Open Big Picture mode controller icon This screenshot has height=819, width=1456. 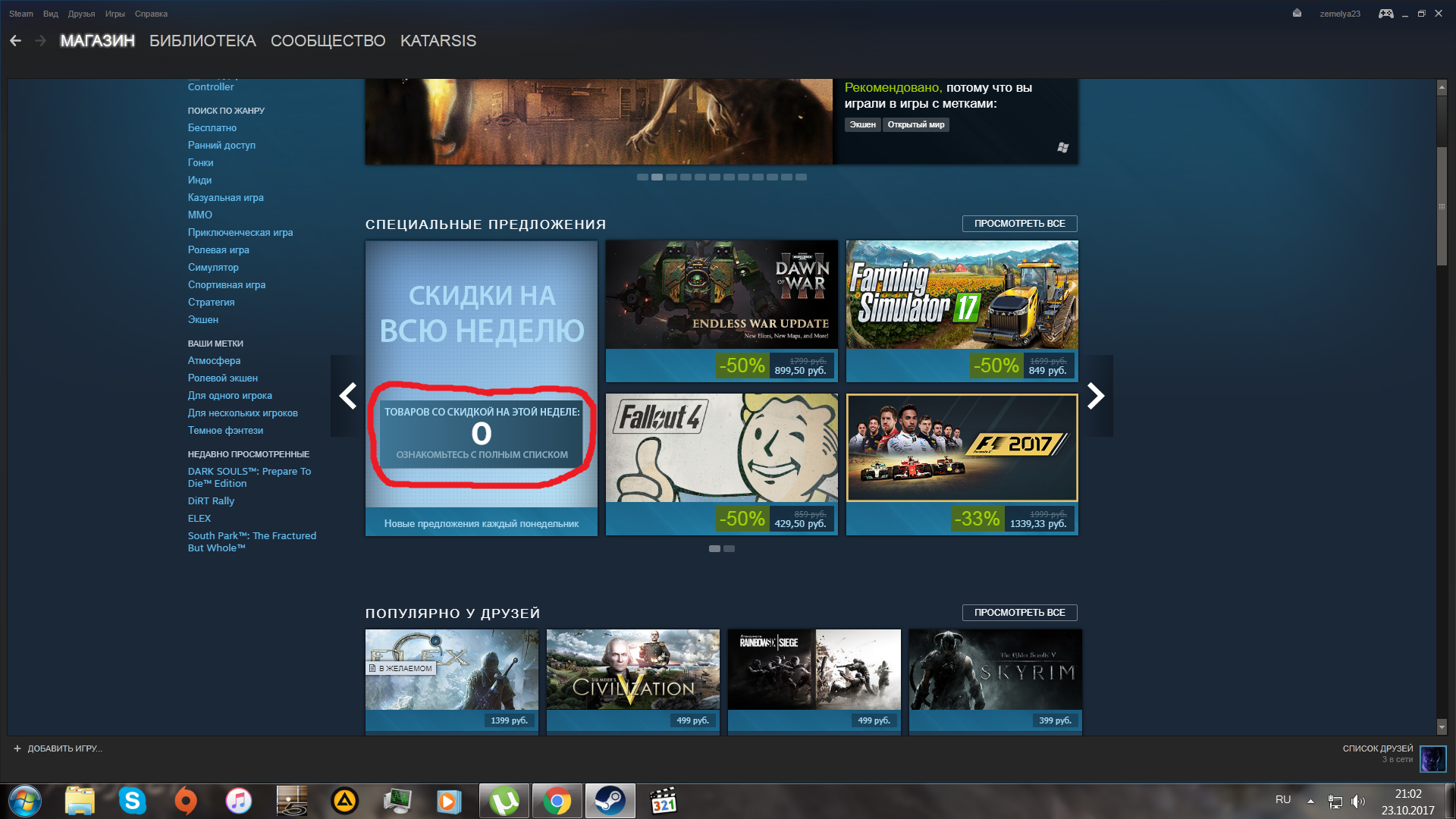click(1385, 14)
